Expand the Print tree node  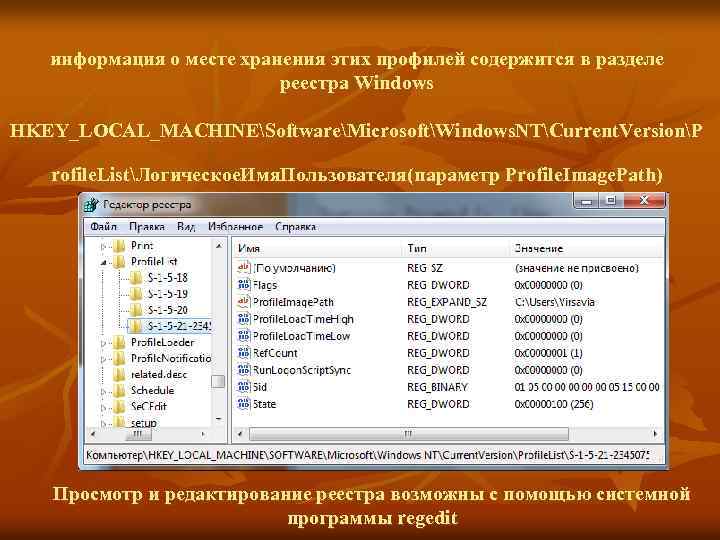(103, 247)
